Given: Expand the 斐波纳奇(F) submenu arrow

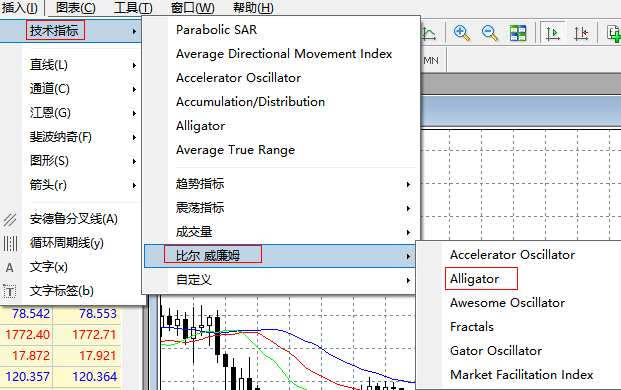Looking at the screenshot, I should point(134,137).
